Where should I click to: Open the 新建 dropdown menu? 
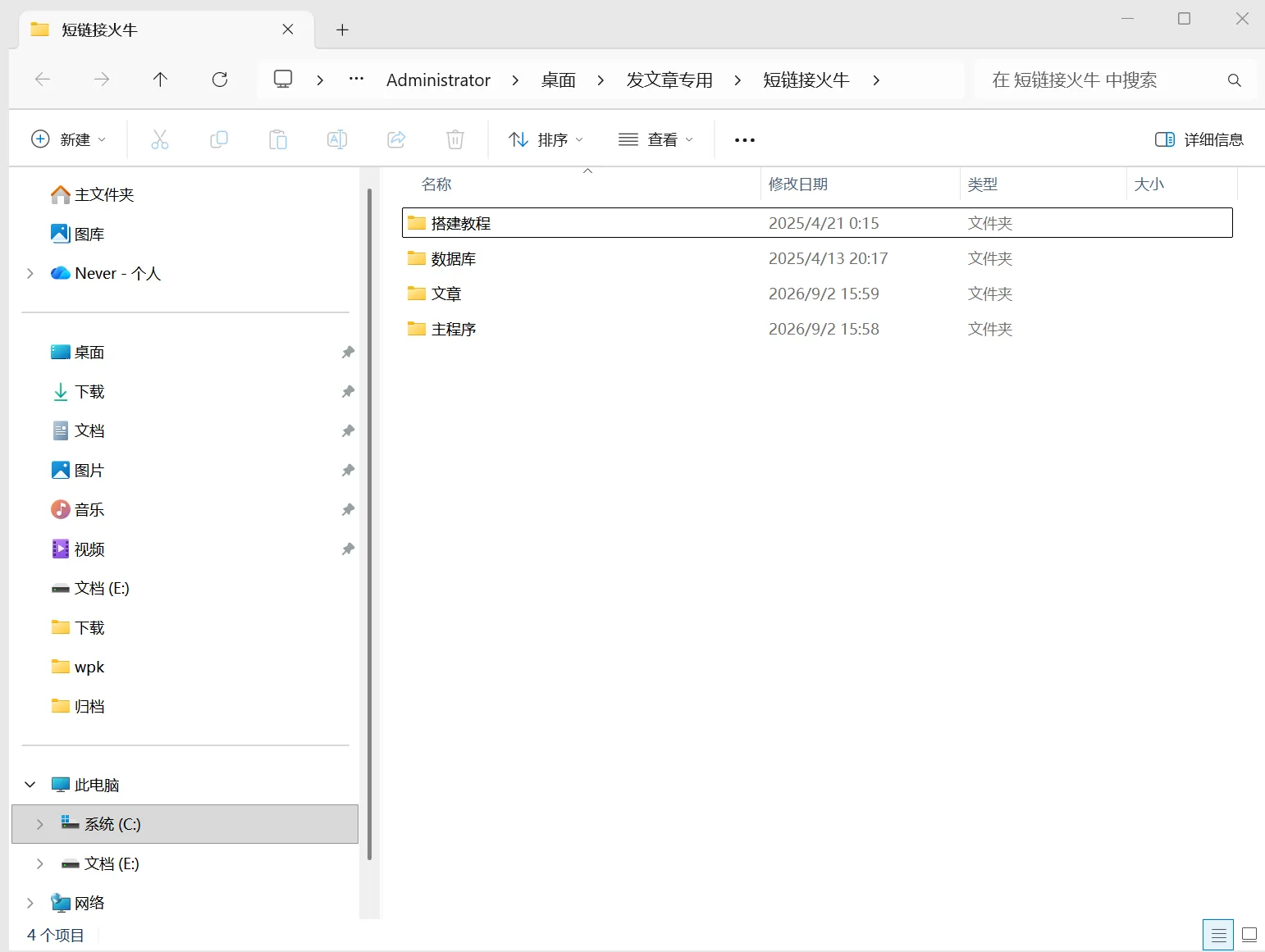(x=68, y=139)
